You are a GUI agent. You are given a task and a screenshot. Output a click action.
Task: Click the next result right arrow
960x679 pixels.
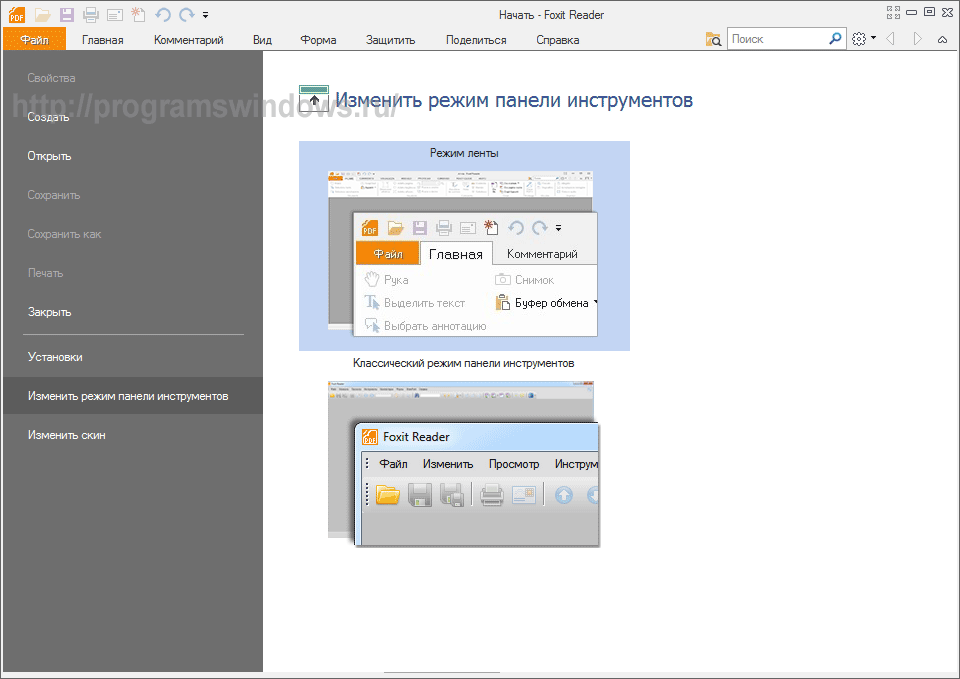coord(917,39)
